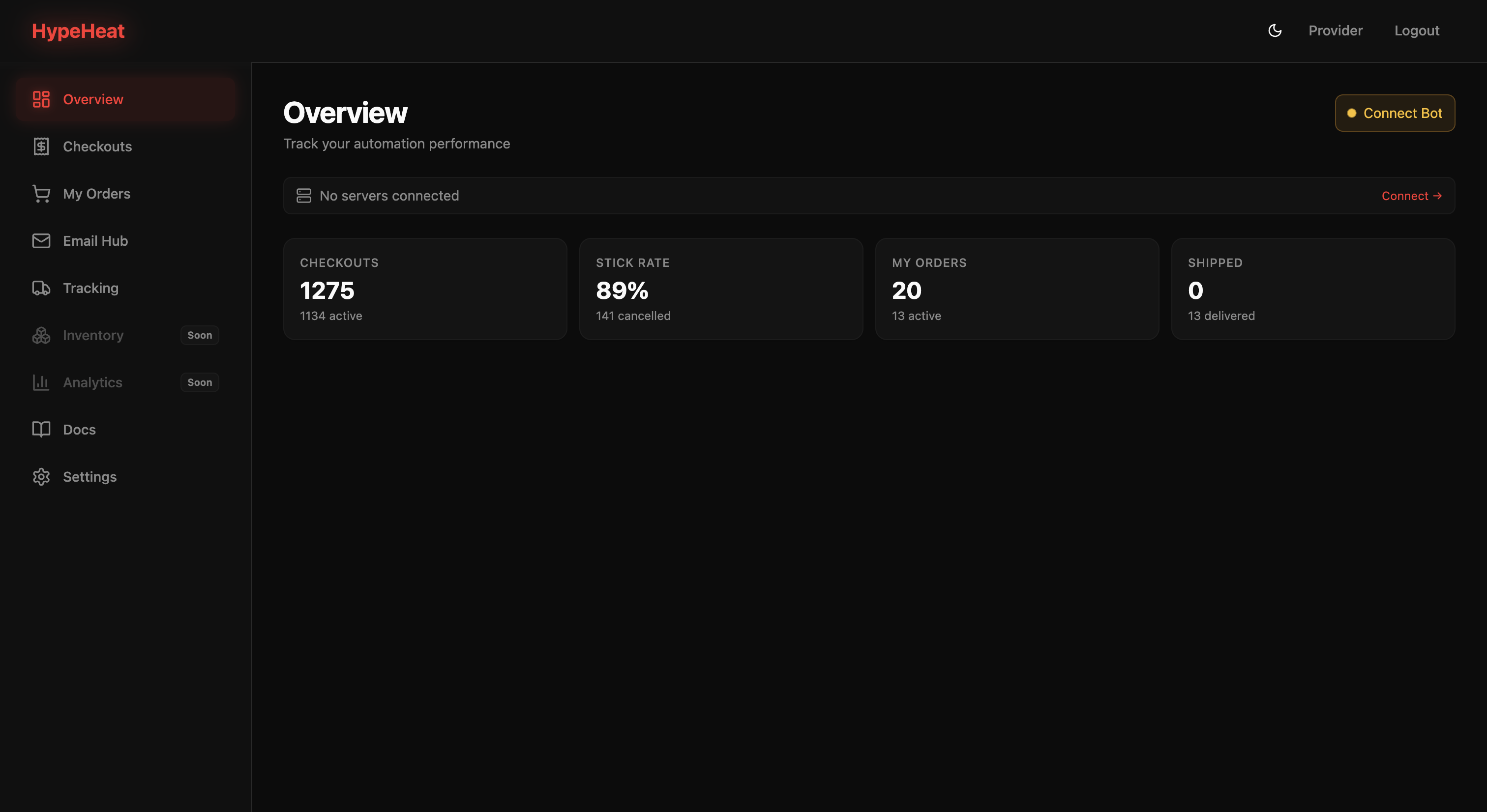Click the "141 cancelled" text

coord(633,316)
